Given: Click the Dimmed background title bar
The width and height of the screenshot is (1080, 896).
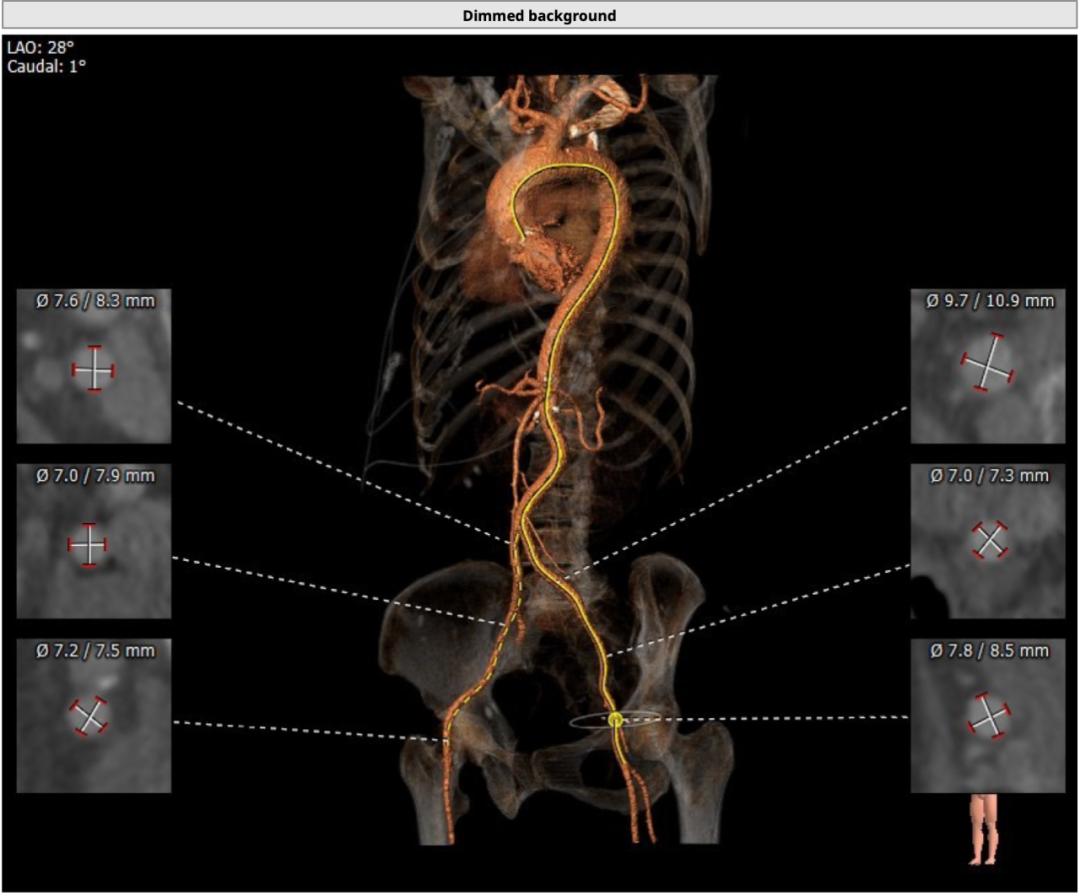Looking at the screenshot, I should click(x=539, y=15).
